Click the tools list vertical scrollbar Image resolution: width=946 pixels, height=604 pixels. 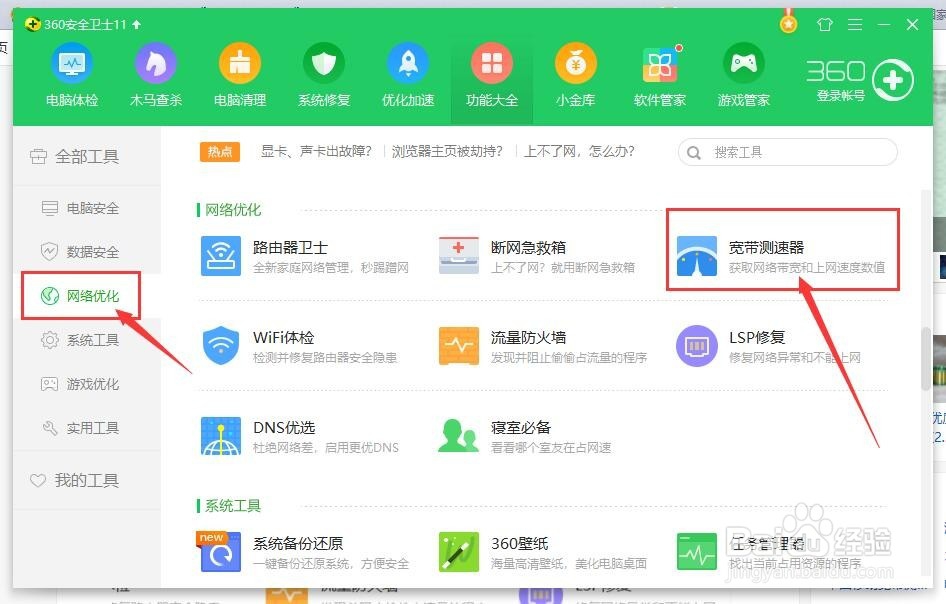tap(925, 359)
